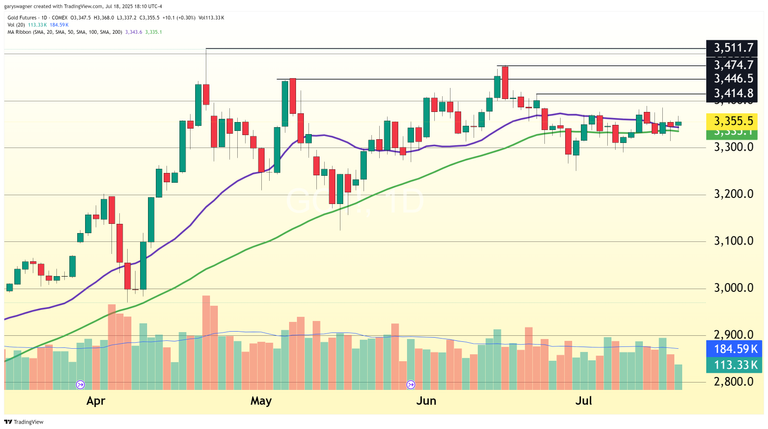Click the 3,000.0 price axis label
The height and width of the screenshot is (429, 768).
coord(730,288)
